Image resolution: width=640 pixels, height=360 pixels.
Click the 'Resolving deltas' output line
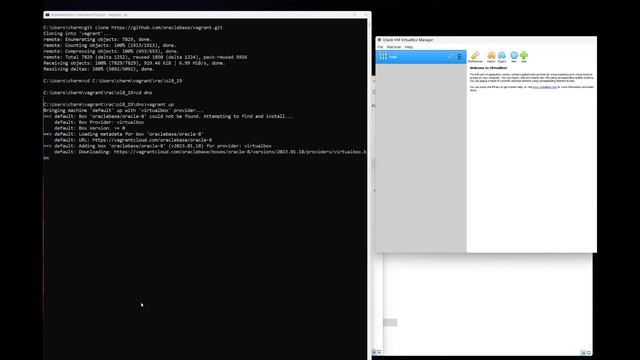point(99,69)
